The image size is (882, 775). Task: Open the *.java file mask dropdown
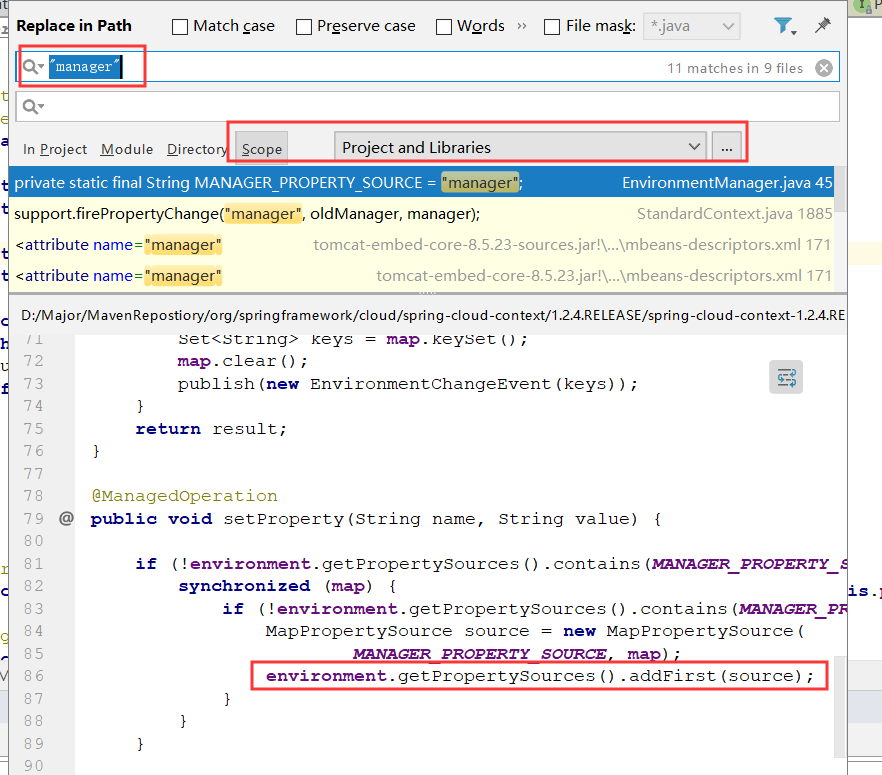[x=691, y=26]
